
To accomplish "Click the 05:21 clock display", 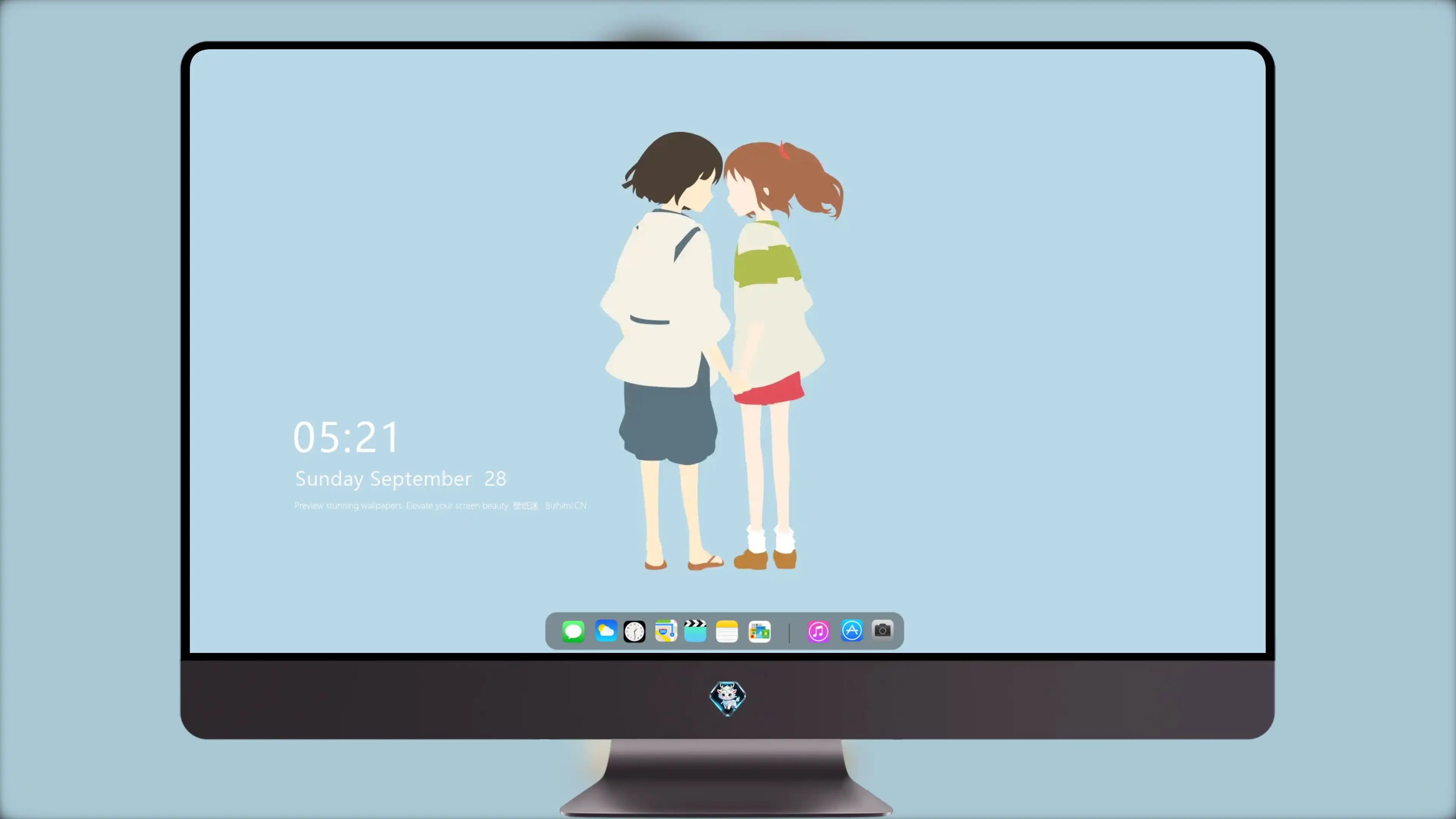I will coord(346,437).
